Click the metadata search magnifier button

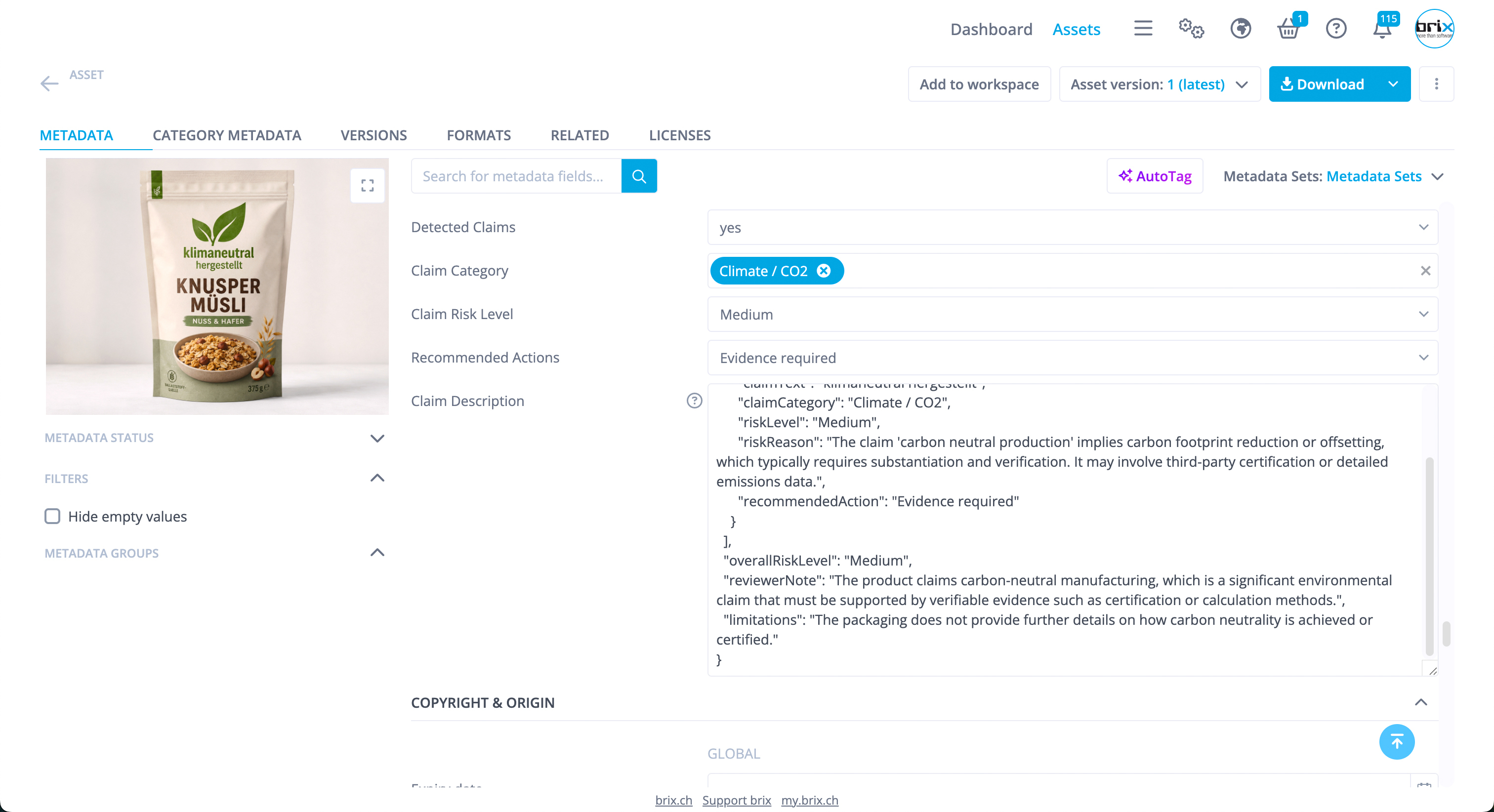point(639,176)
